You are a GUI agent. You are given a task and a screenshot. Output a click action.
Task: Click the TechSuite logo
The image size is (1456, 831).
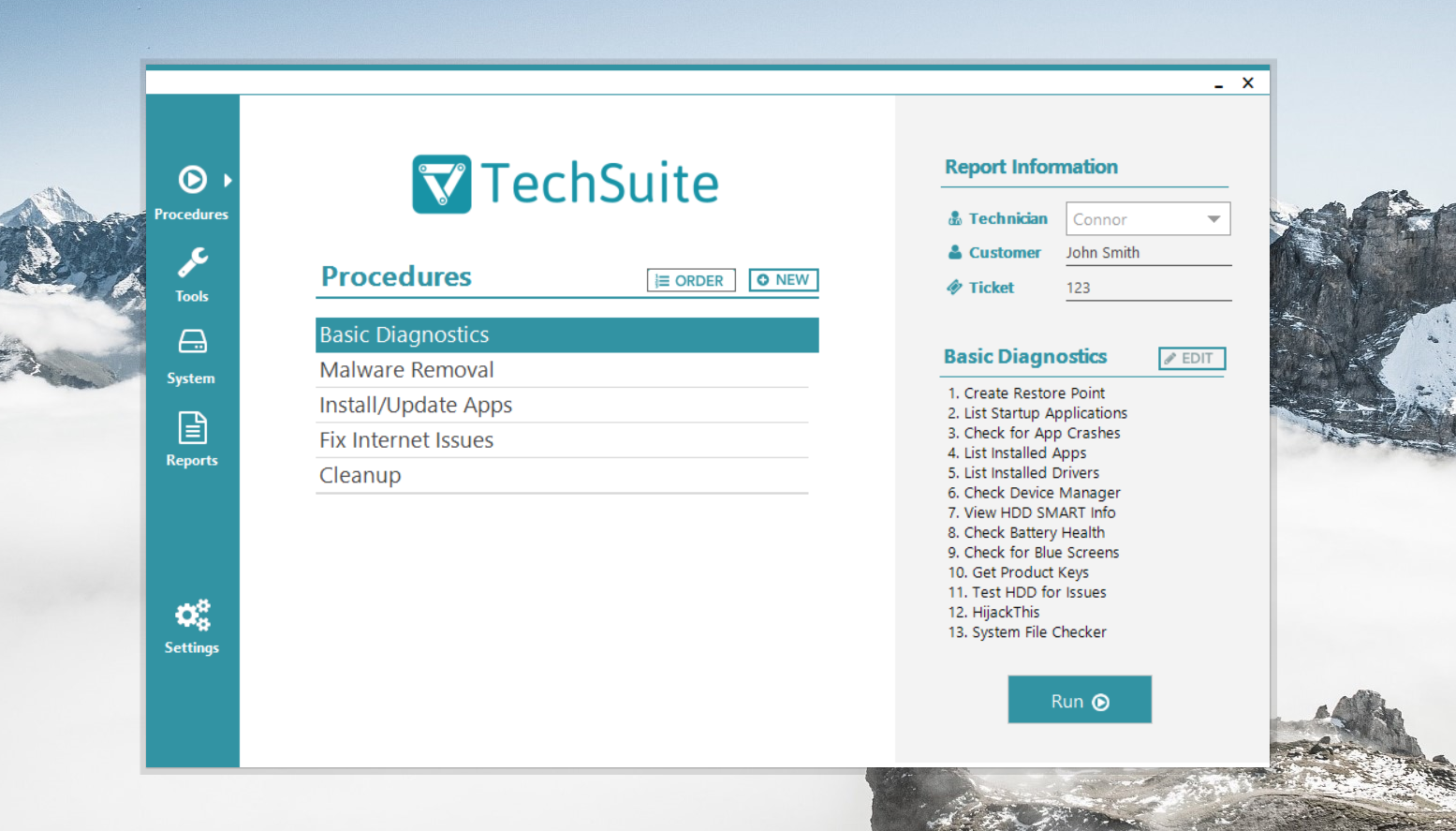point(566,184)
